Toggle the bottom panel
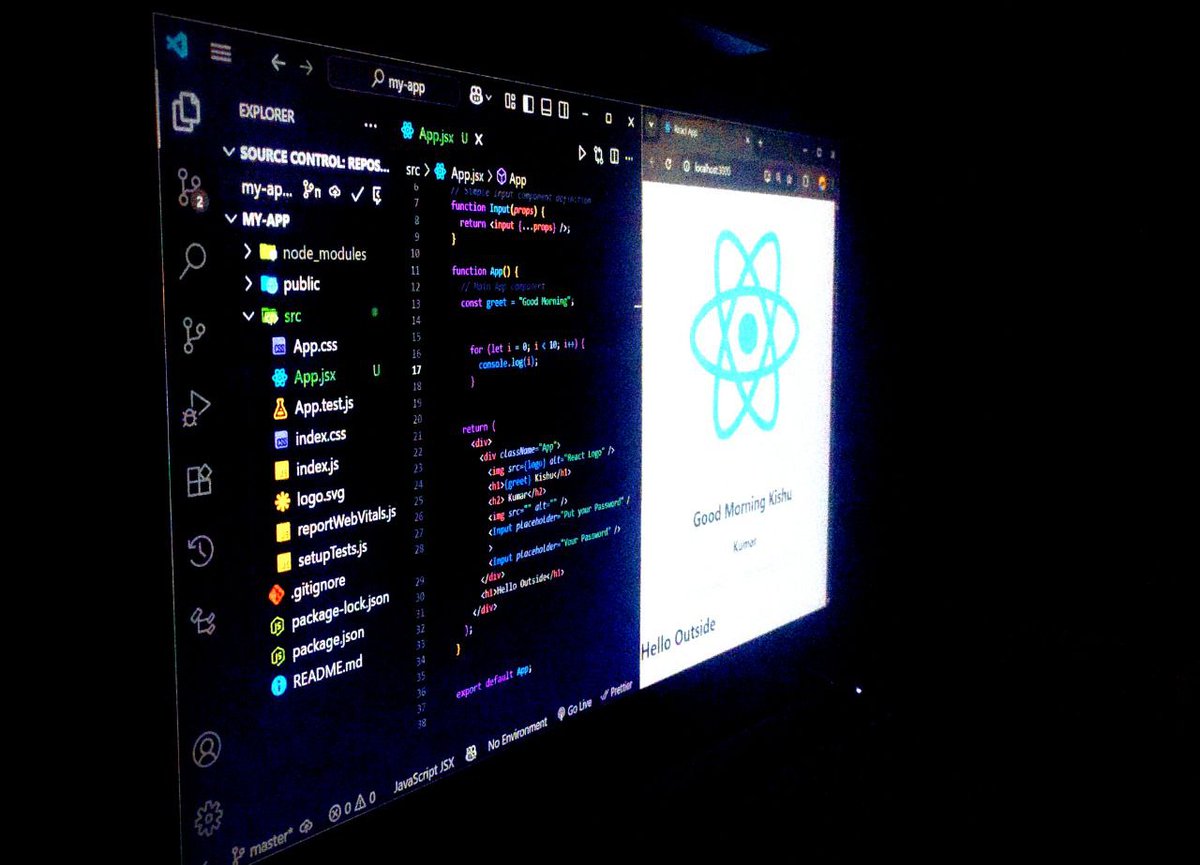The width and height of the screenshot is (1200, 865). coord(547,105)
